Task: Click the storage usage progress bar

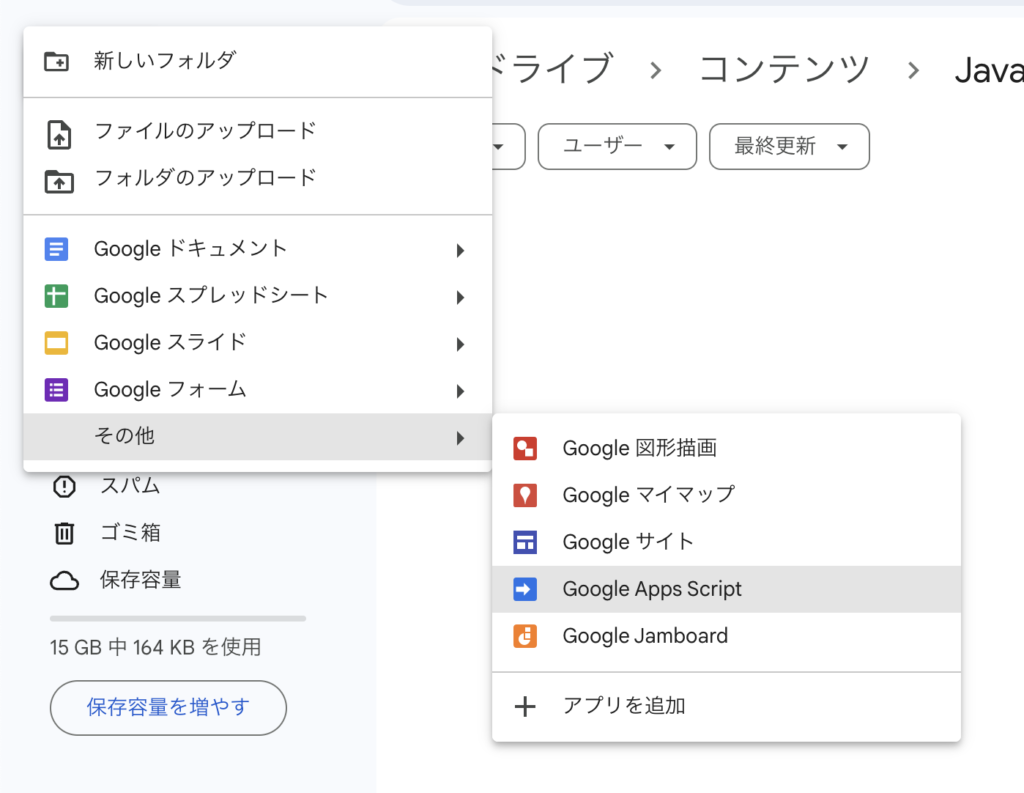Action: (x=178, y=618)
